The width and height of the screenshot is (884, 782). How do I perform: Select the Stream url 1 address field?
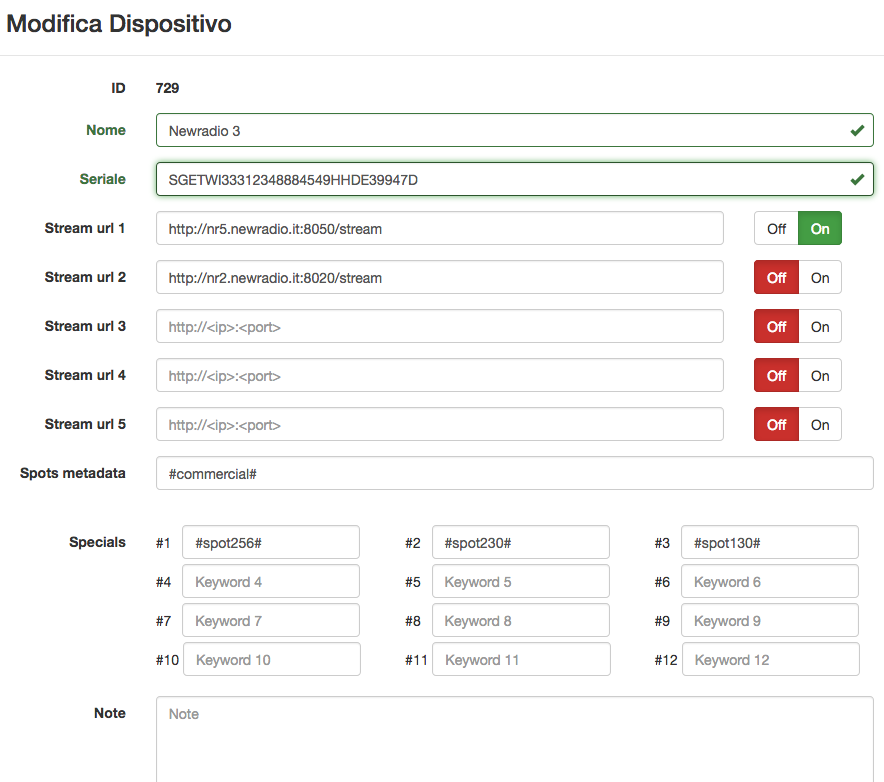click(440, 228)
